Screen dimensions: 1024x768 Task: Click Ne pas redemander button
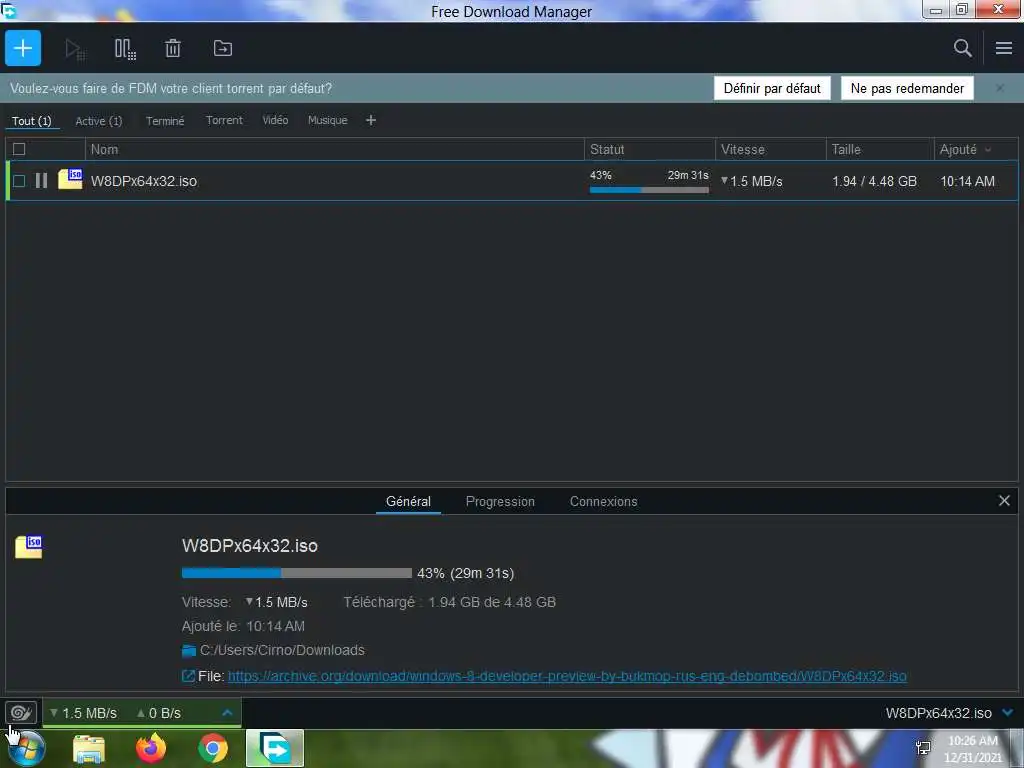pos(907,88)
